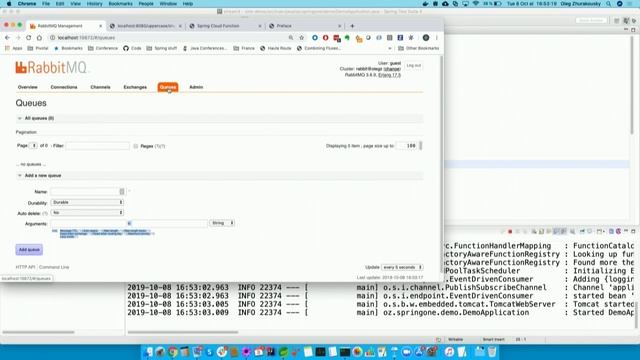Click the Log out button
The height and width of the screenshot is (360, 640).
point(413,65)
